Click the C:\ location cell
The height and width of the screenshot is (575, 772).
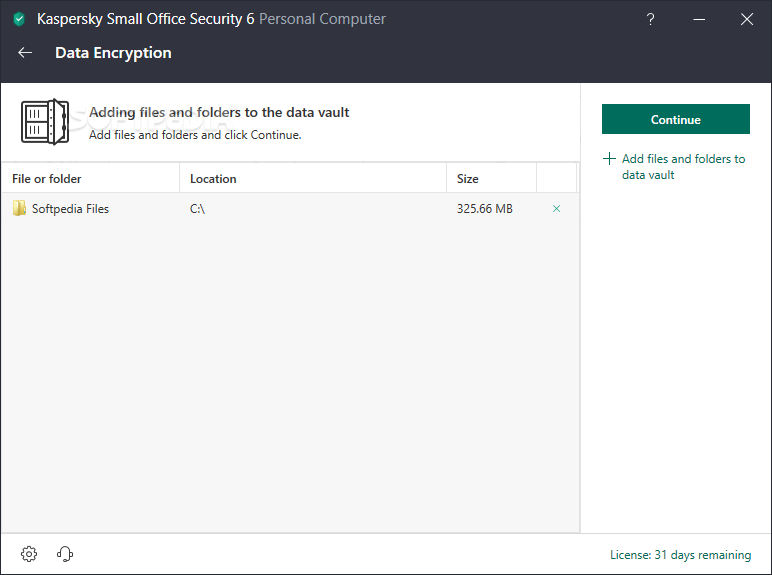pyautogui.click(x=197, y=209)
